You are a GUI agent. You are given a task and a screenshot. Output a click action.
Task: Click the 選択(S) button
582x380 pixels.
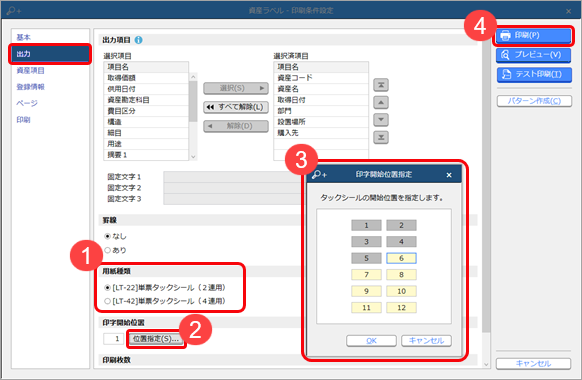coord(236,88)
